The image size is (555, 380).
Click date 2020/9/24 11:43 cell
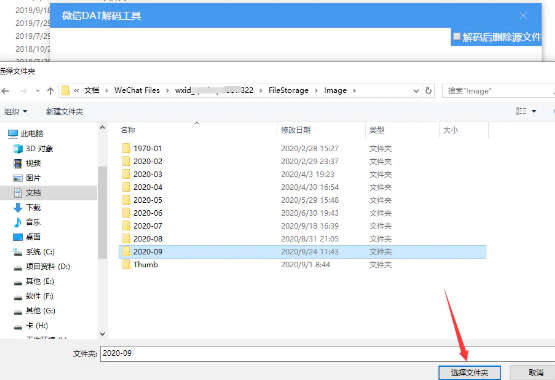pos(310,252)
